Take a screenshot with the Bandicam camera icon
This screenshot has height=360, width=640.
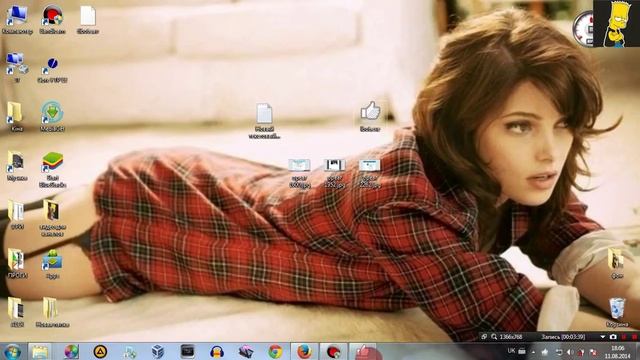[613, 337]
